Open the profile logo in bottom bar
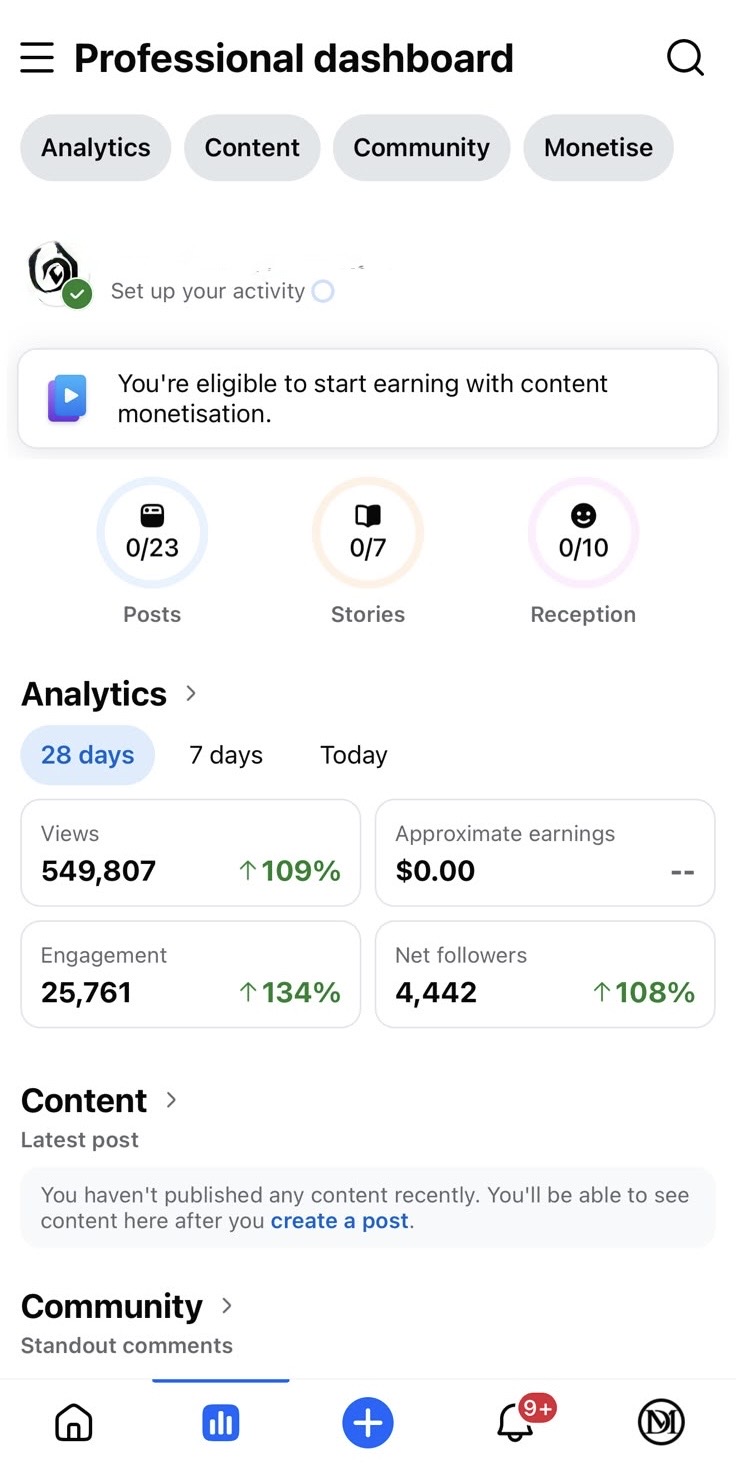 (x=661, y=1422)
